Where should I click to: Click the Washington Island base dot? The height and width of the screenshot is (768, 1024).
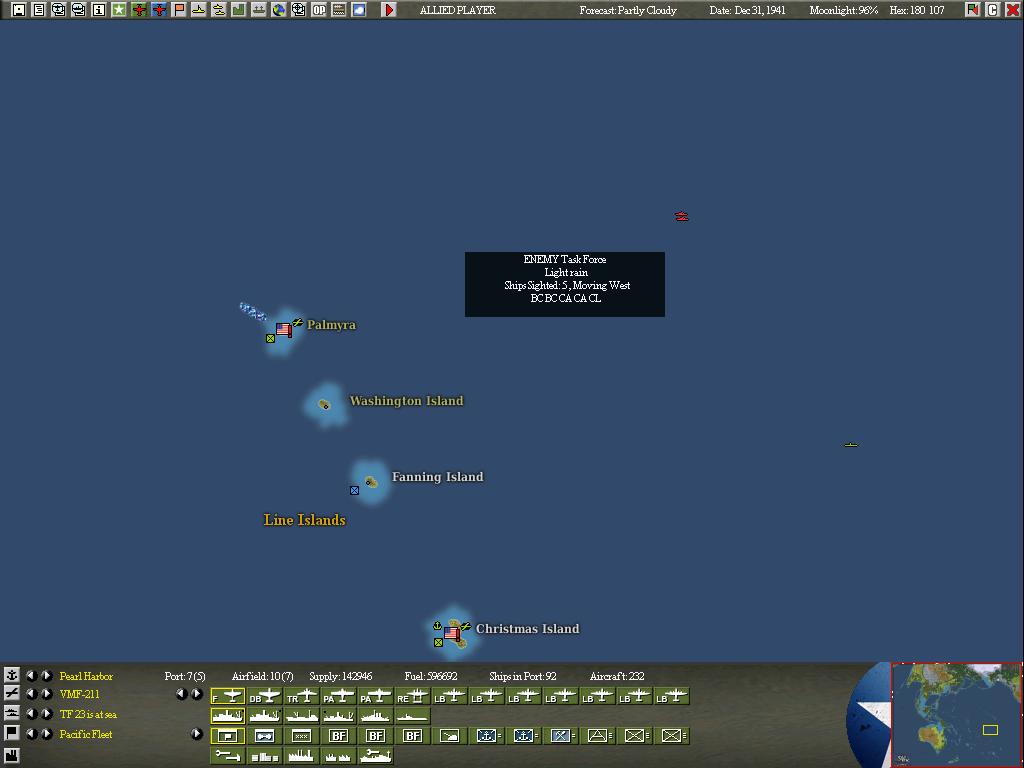pos(324,405)
